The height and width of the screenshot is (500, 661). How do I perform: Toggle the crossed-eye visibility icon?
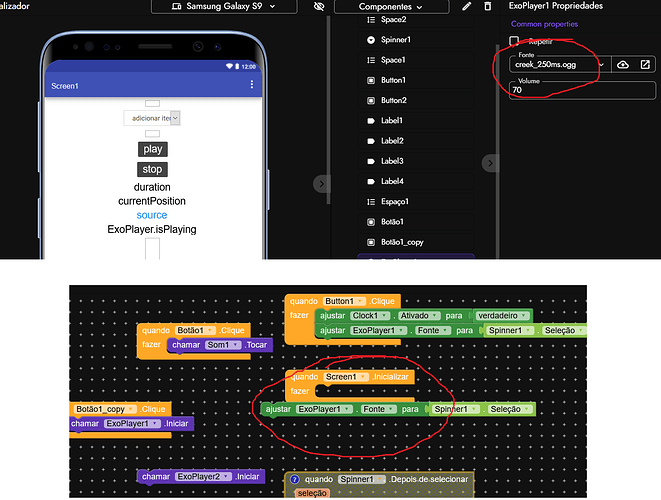tap(319, 6)
